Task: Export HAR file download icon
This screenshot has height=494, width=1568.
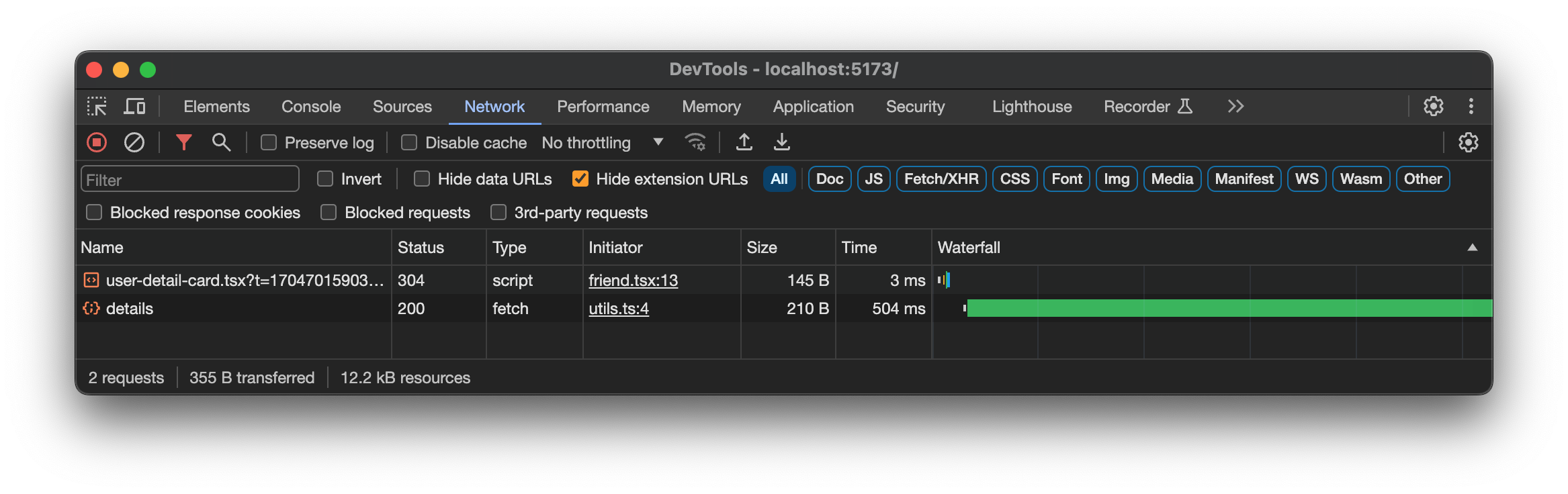Action: (x=781, y=142)
